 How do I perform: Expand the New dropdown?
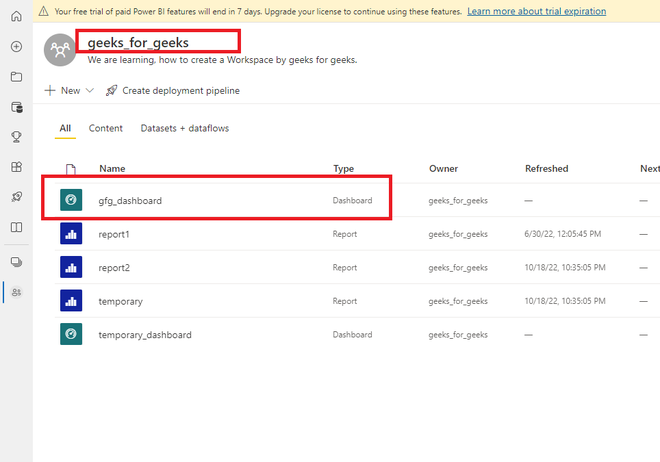pyautogui.click(x=69, y=90)
